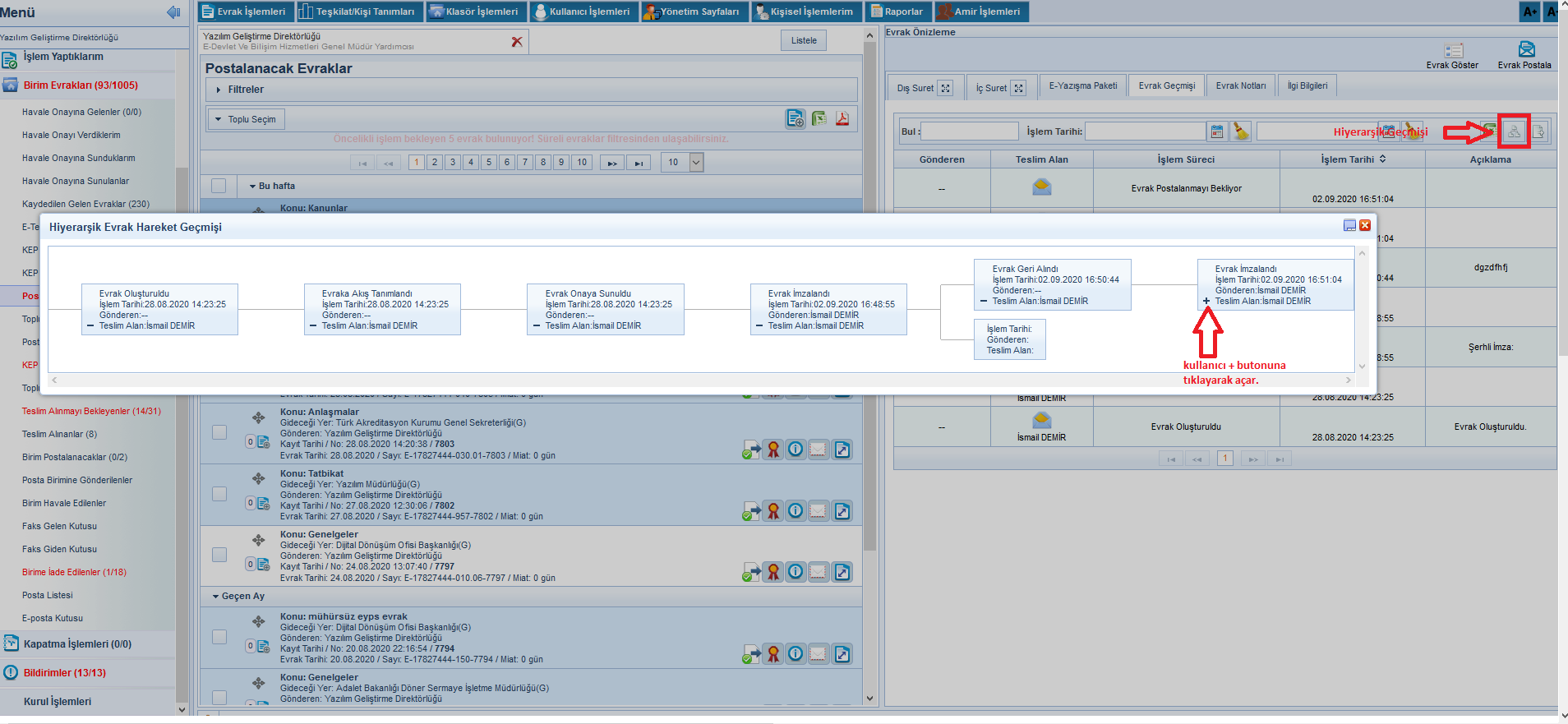
Task: Open the page size dropdown showing 10
Action: (x=696, y=163)
